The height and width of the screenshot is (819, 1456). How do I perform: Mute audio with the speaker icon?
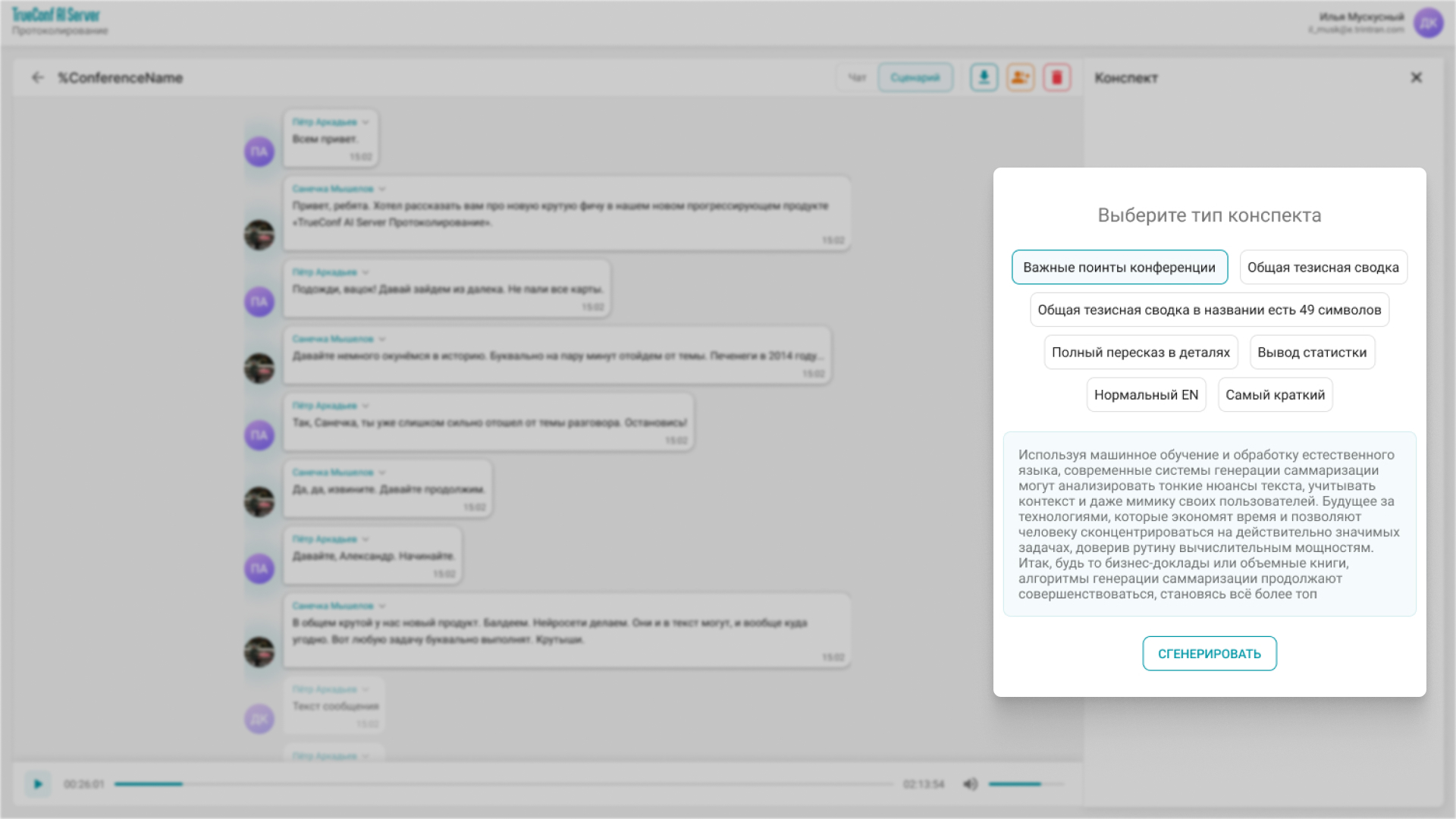pyautogui.click(x=970, y=784)
